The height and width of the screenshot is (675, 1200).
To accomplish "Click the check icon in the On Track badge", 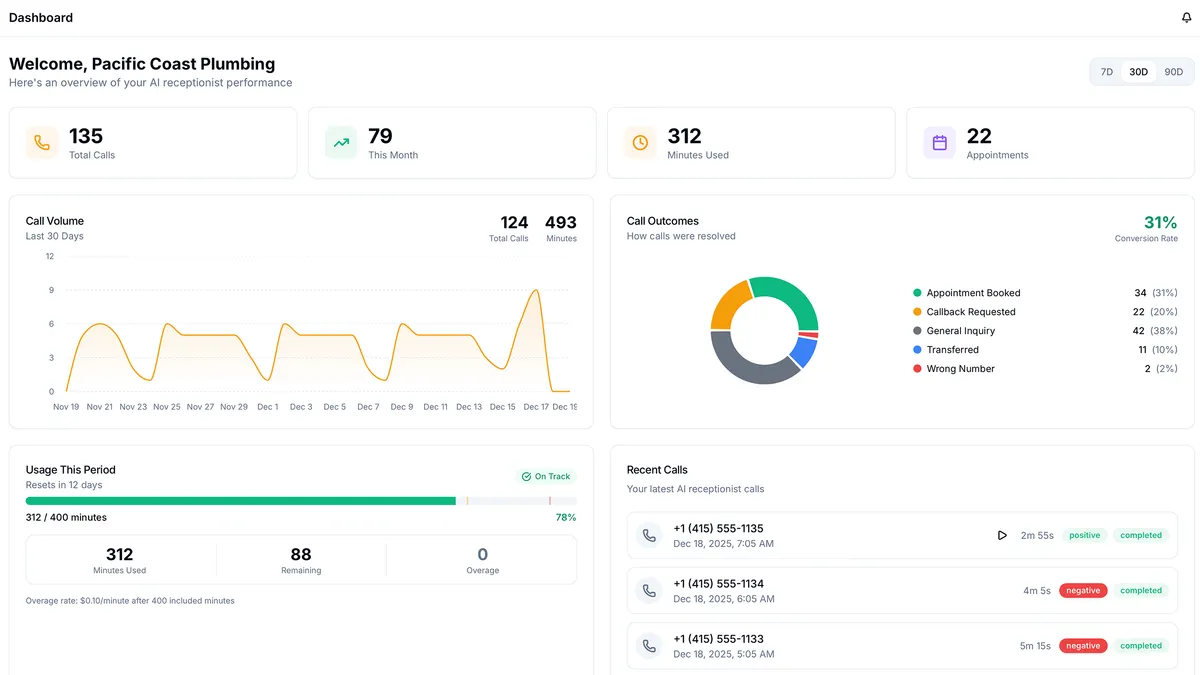I will pos(525,476).
